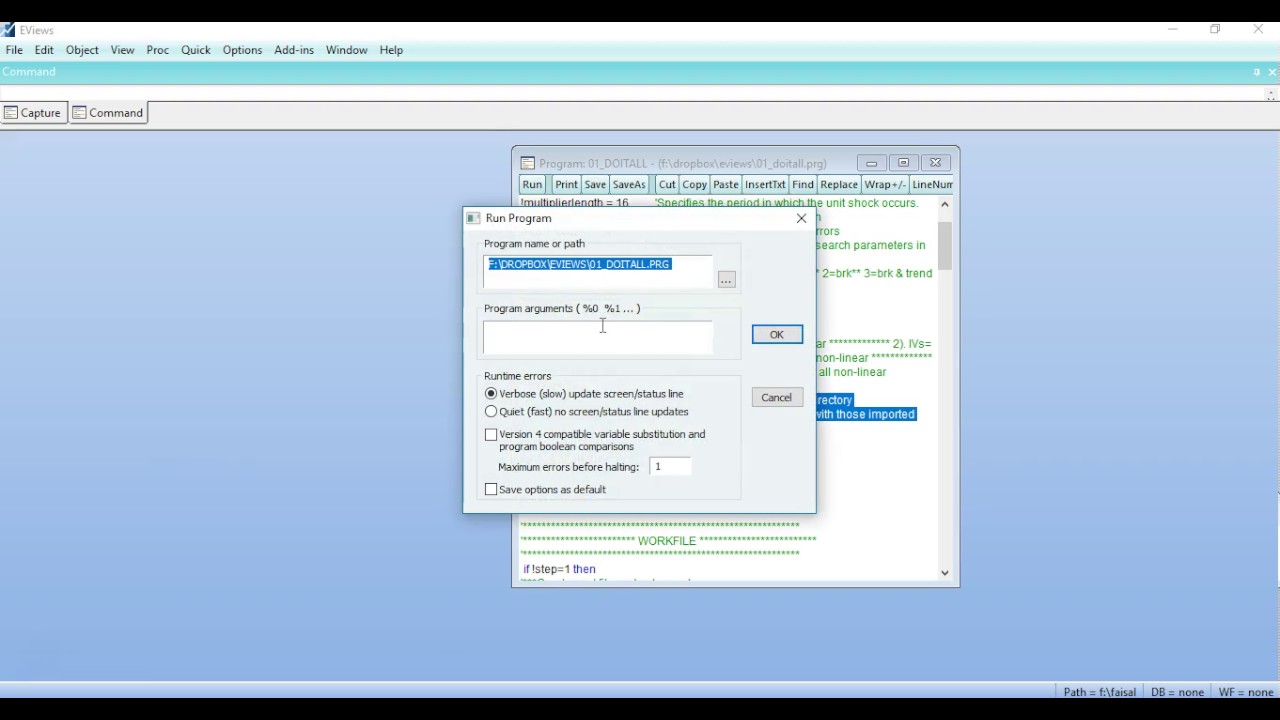This screenshot has height=720, width=1280.
Task: Click the Run Program dialog title icon
Action: pos(474,219)
